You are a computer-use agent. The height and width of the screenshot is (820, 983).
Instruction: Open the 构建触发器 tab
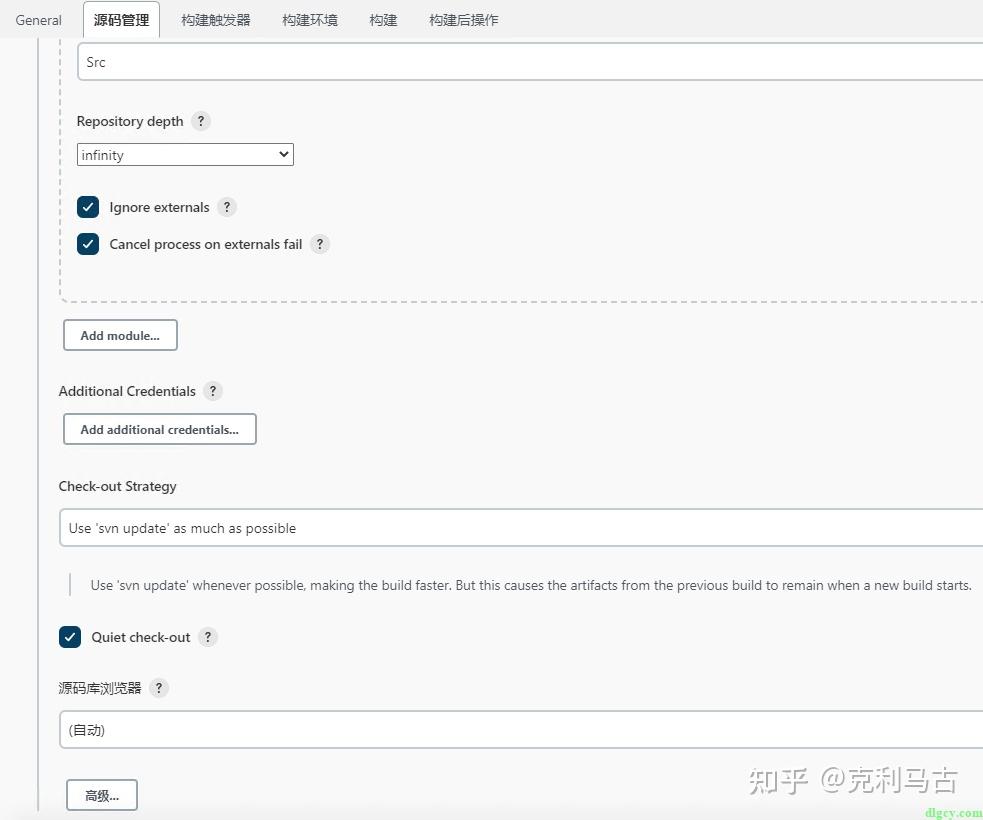tap(215, 19)
